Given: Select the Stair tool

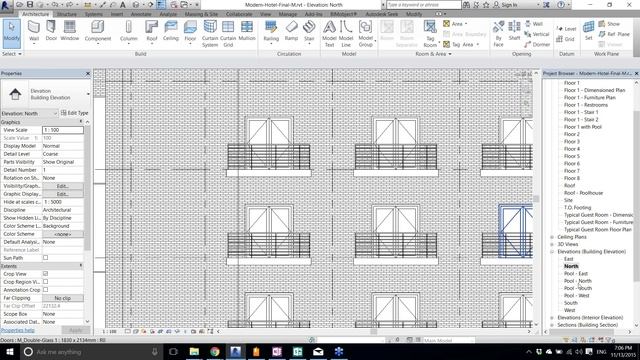Looking at the screenshot, I should point(309,32).
